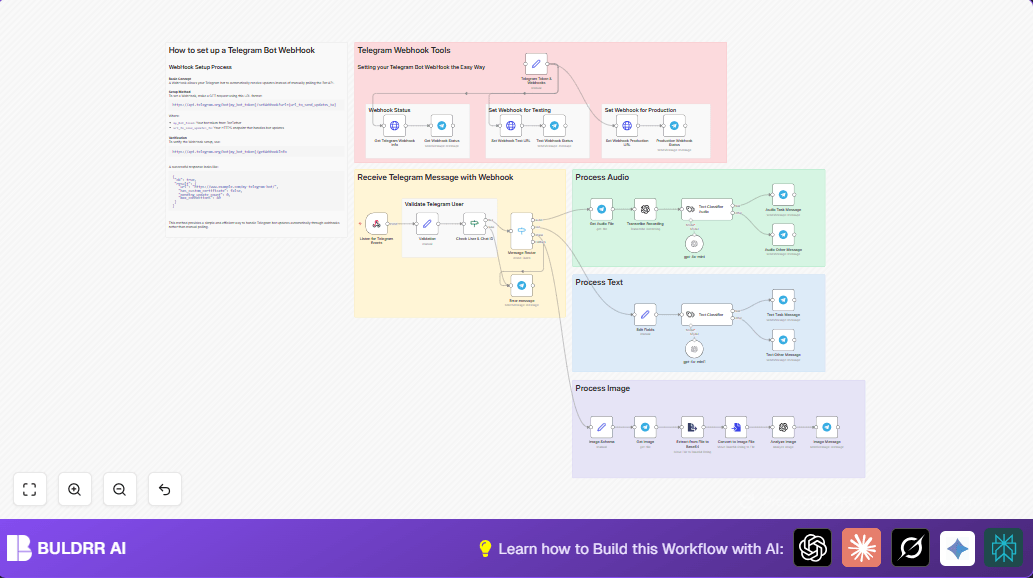Select the Message Router switch node
1033x578 pixels.
click(x=522, y=231)
